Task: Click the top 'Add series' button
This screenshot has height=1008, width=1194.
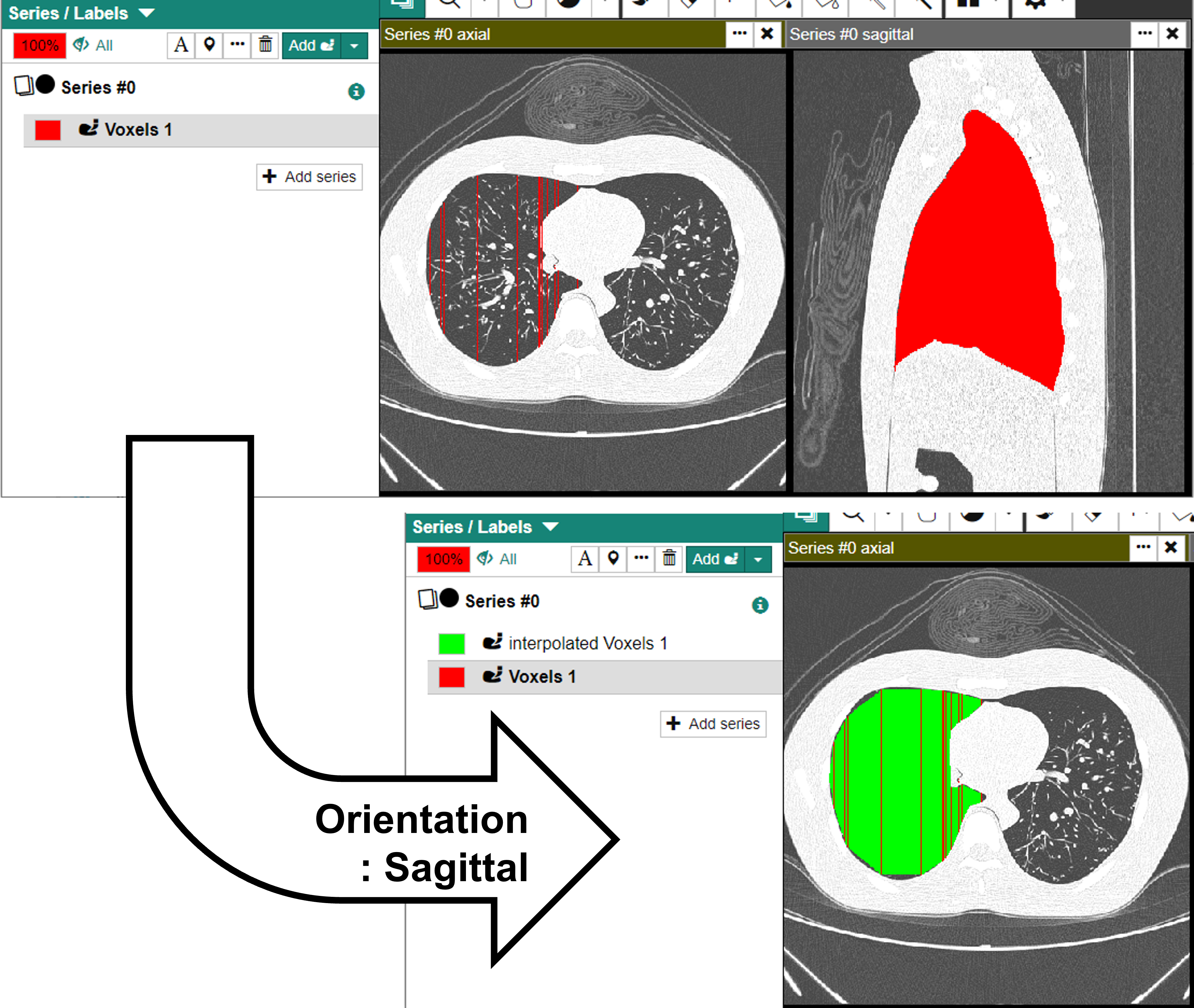Action: point(309,177)
